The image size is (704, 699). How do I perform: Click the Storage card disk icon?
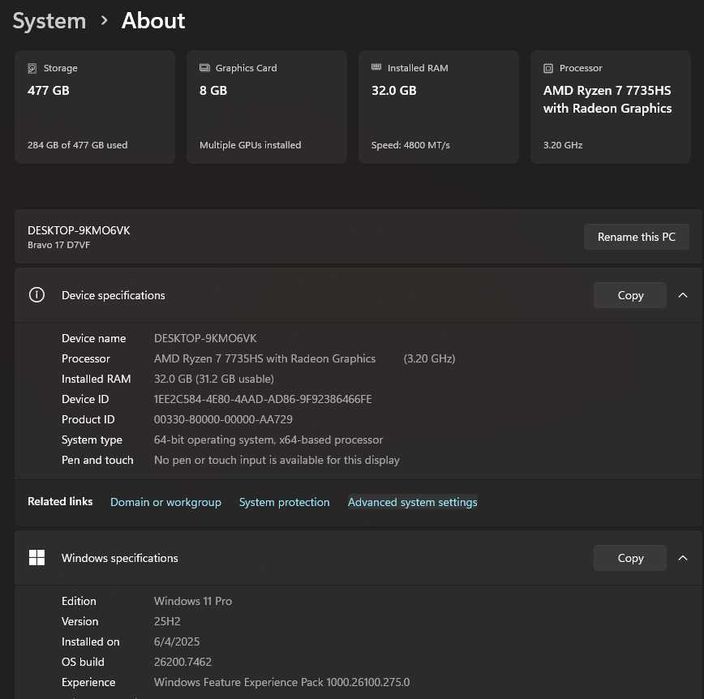(32, 68)
